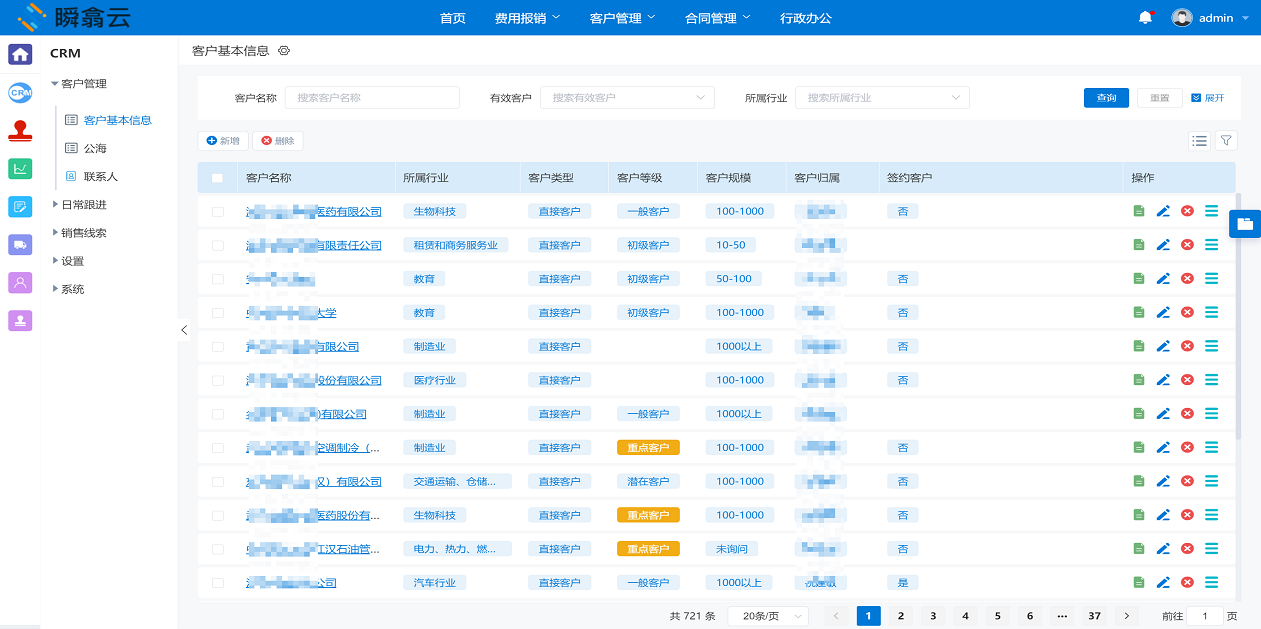Select the checkbox for the 教育 50-100 row
Viewport: 1261px width, 629px height.
218,279
